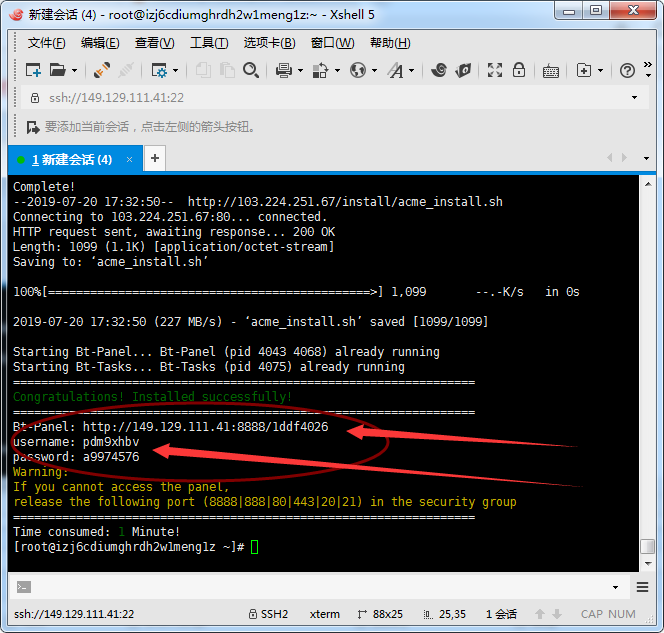664x633 pixels.
Task: Click the compose bar input field
Action: [x=321, y=587]
